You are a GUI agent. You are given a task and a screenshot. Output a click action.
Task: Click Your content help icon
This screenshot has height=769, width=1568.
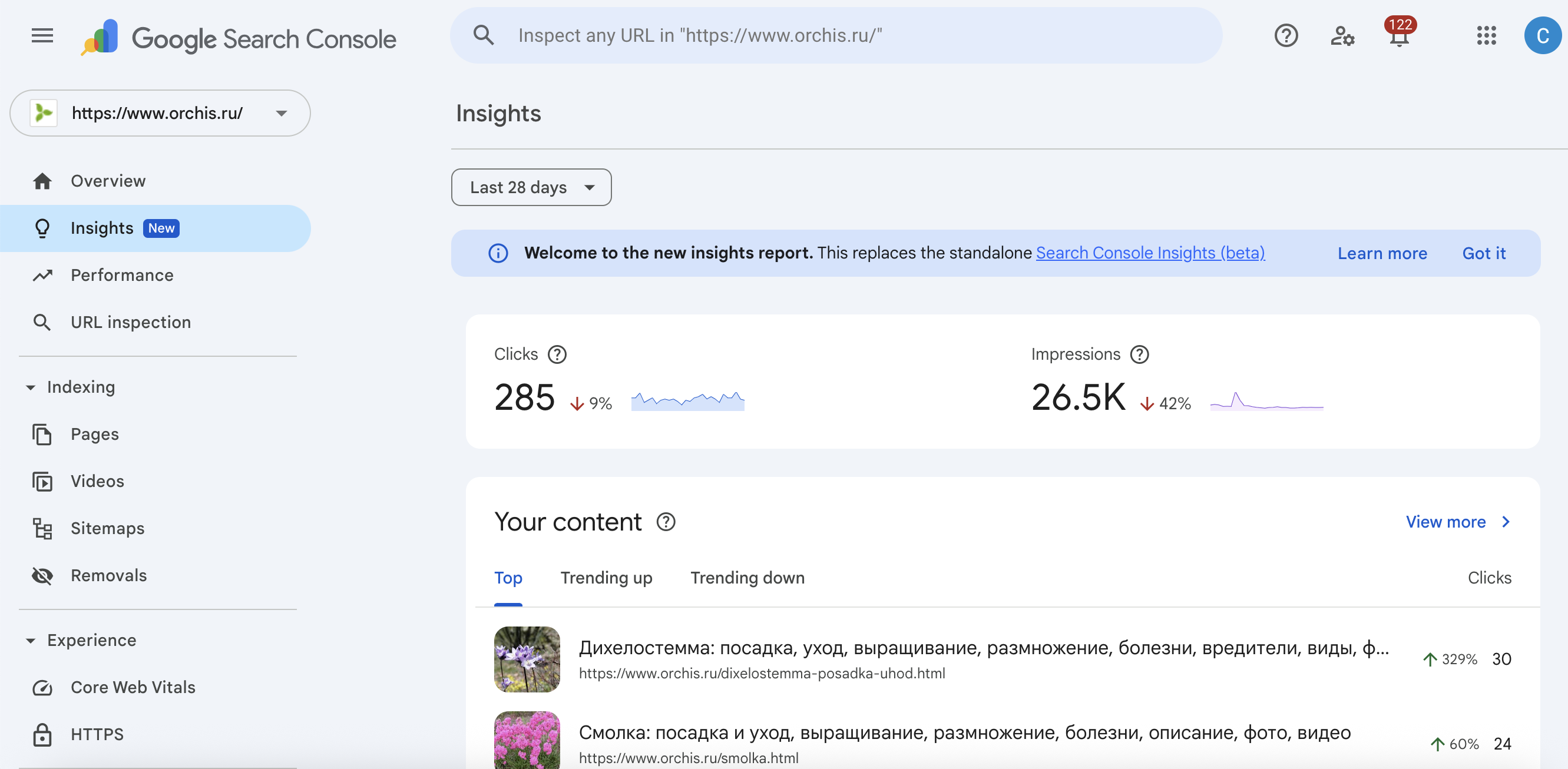click(666, 522)
